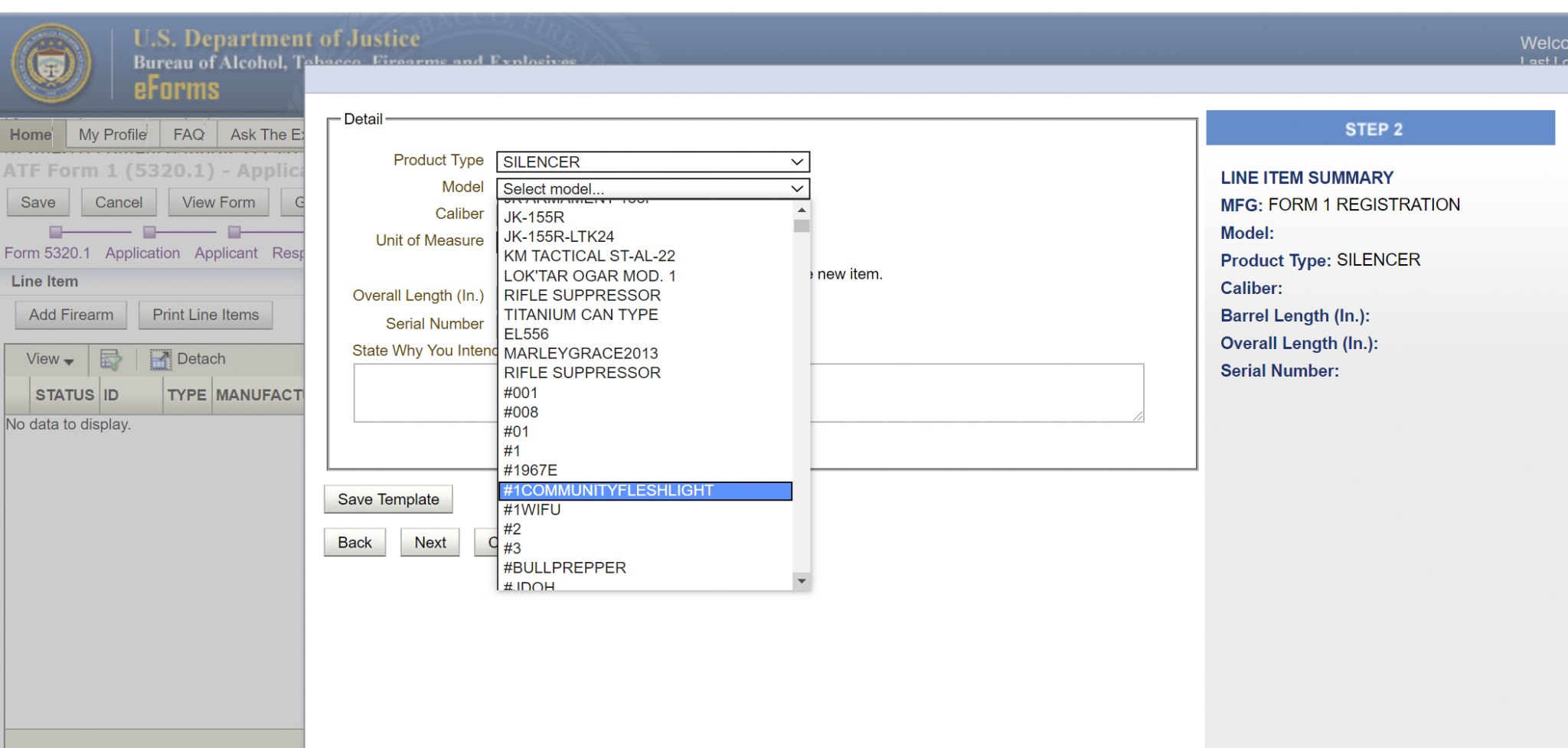Select JK-155R-LTK24 model option
Screen dimensions: 1568x748
tap(645, 237)
